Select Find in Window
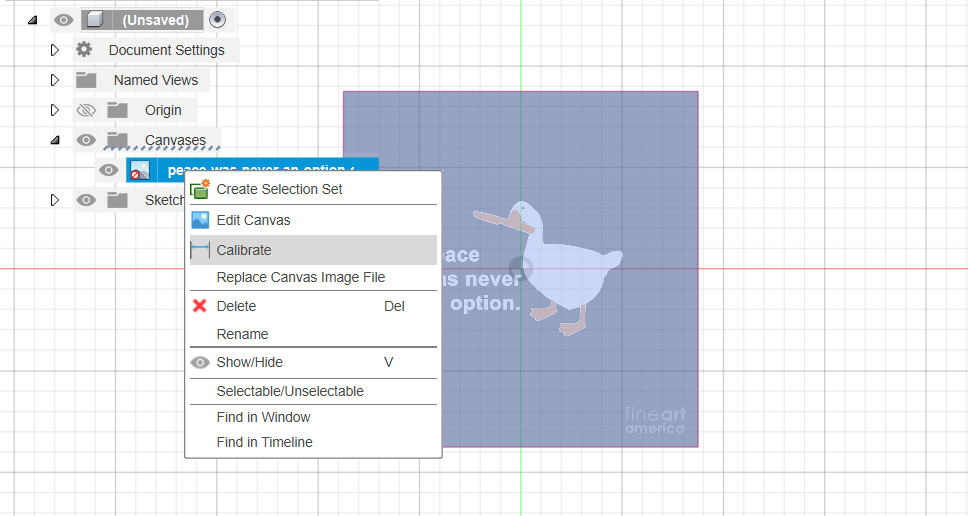 [x=314, y=417]
